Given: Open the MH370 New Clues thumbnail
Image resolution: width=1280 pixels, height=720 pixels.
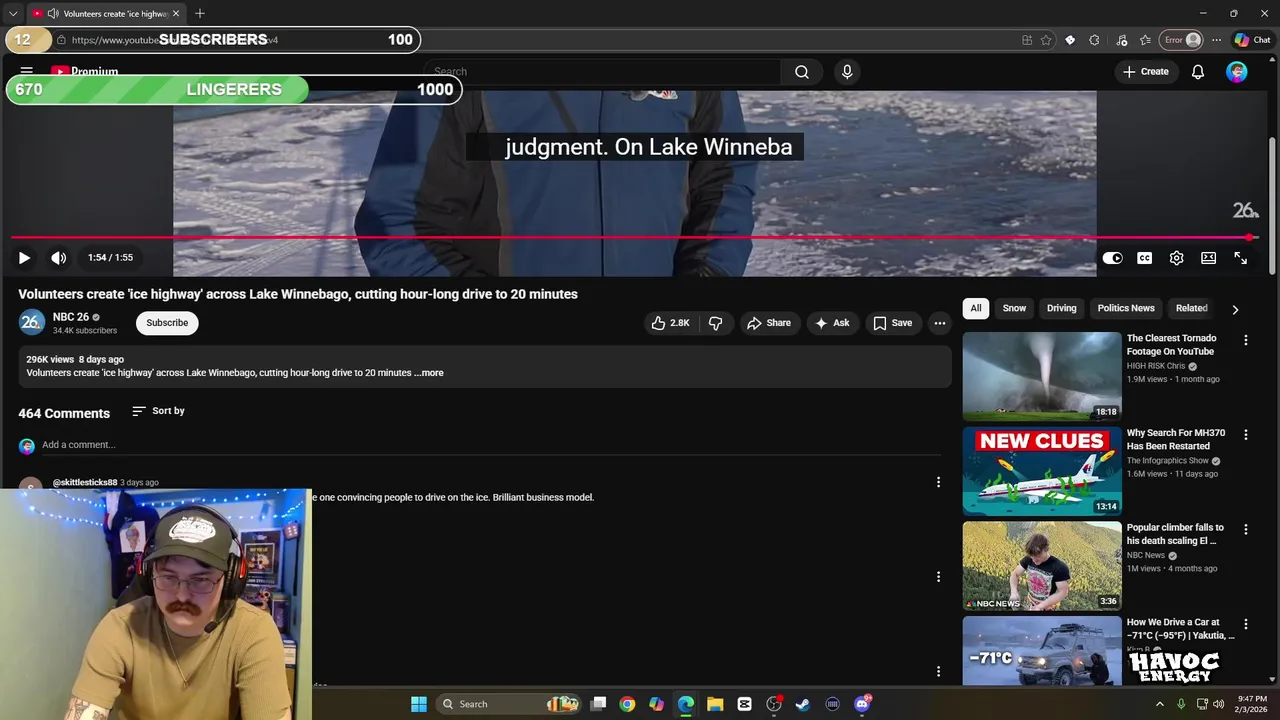Looking at the screenshot, I should [x=1042, y=471].
